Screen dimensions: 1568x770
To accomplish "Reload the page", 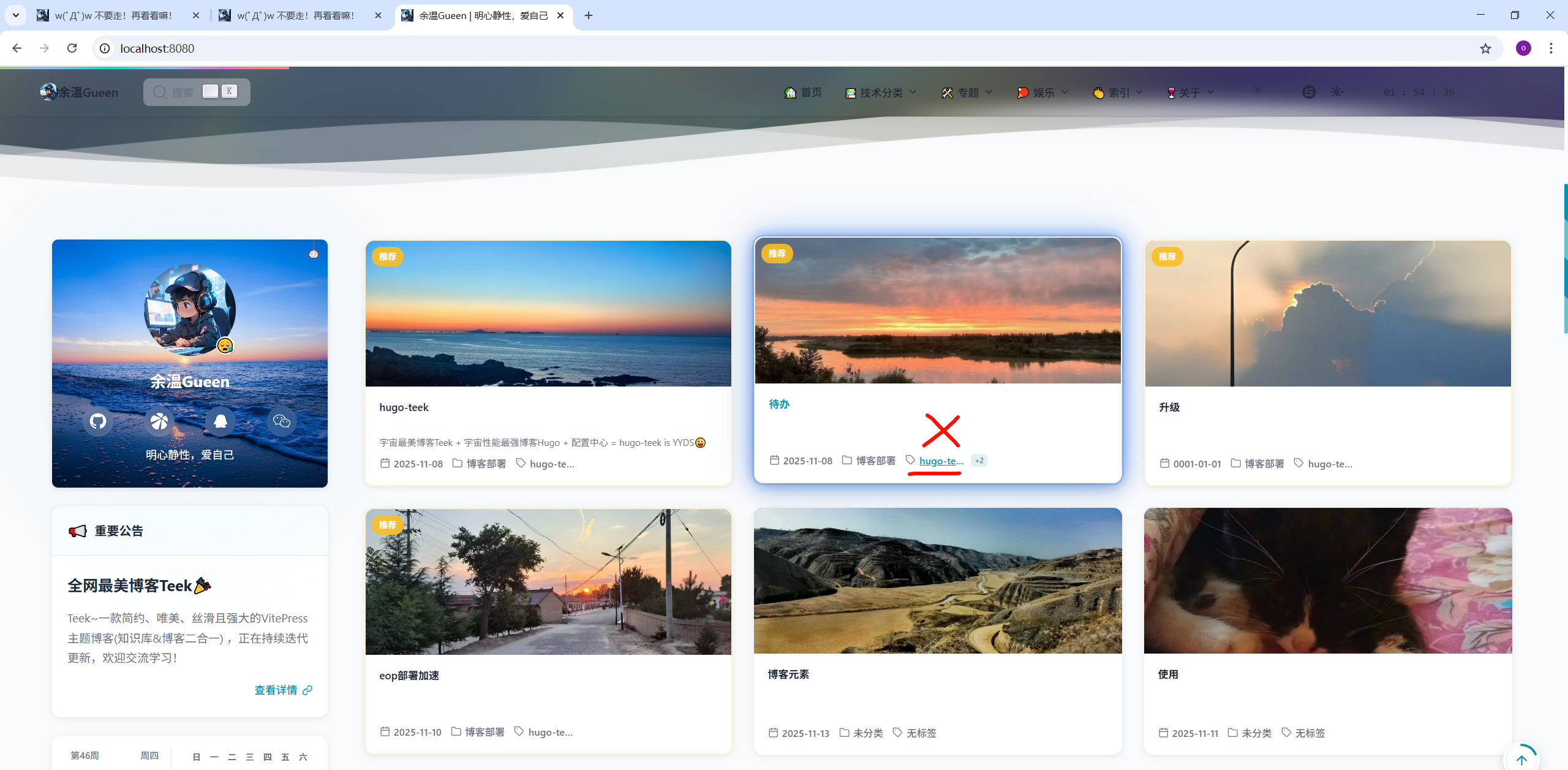I will point(72,48).
